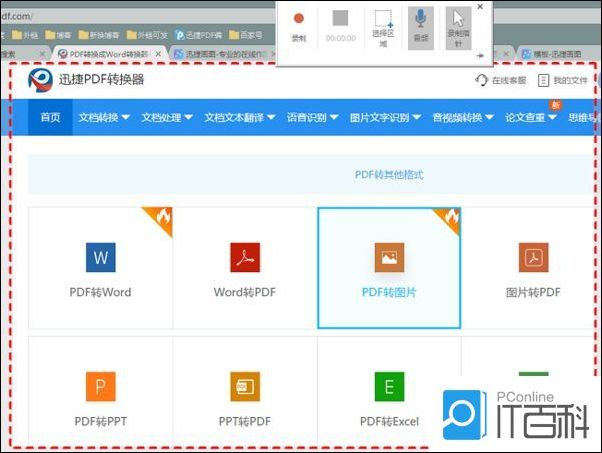Click the 图片转PDF icon

click(x=533, y=257)
